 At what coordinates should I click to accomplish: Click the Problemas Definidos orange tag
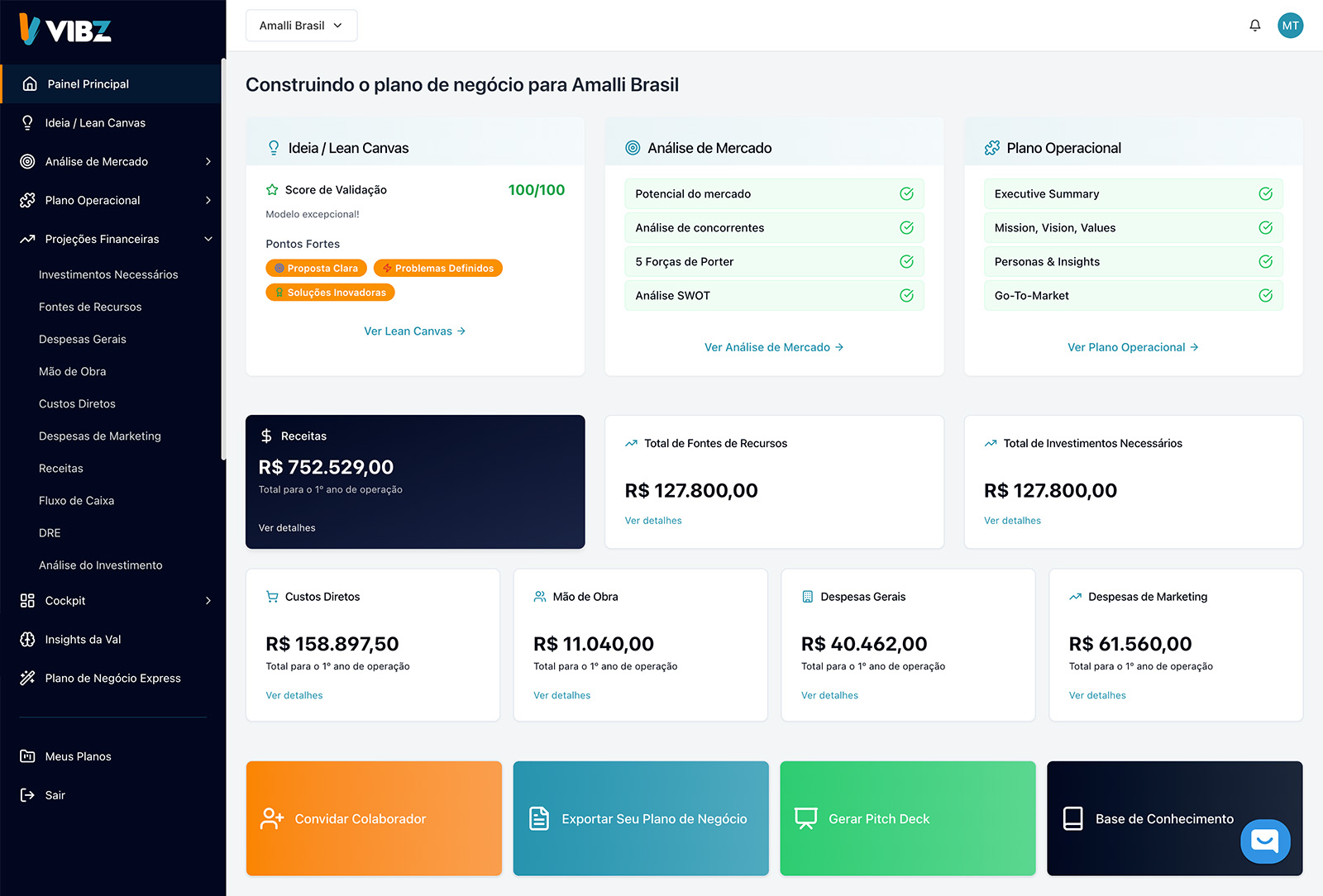point(437,268)
